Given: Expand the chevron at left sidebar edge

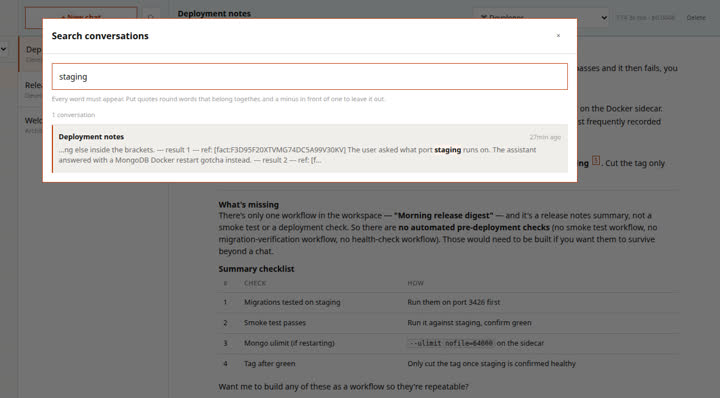Looking at the screenshot, I should [4, 49].
